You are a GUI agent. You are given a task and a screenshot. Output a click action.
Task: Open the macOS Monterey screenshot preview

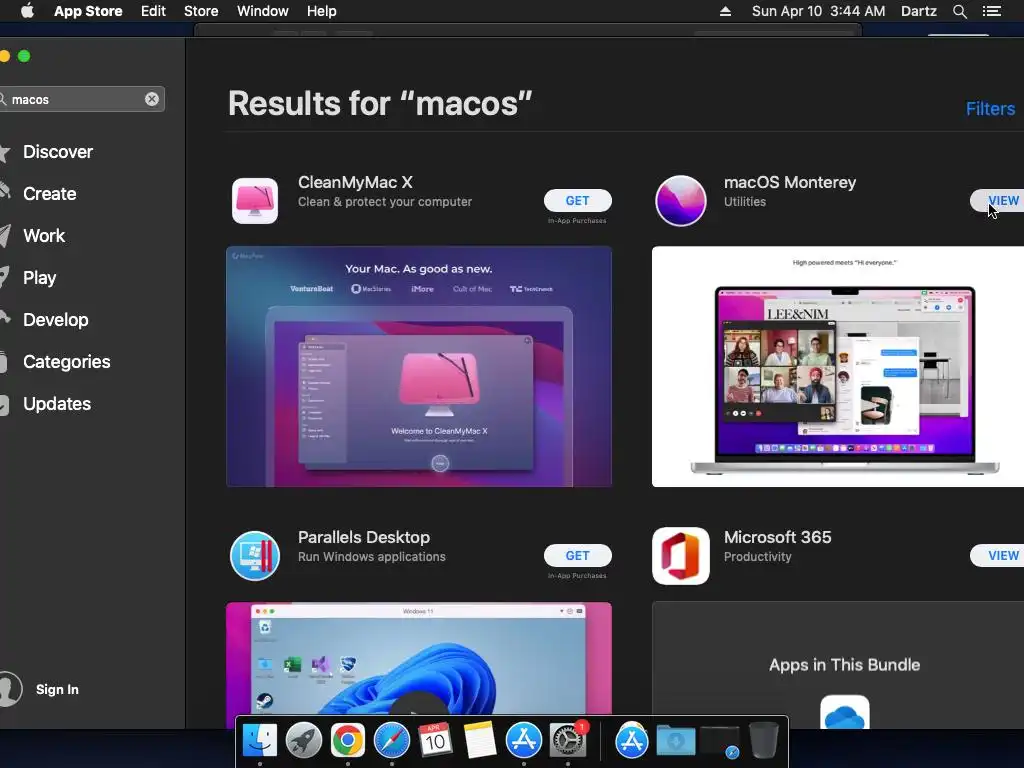click(x=838, y=366)
